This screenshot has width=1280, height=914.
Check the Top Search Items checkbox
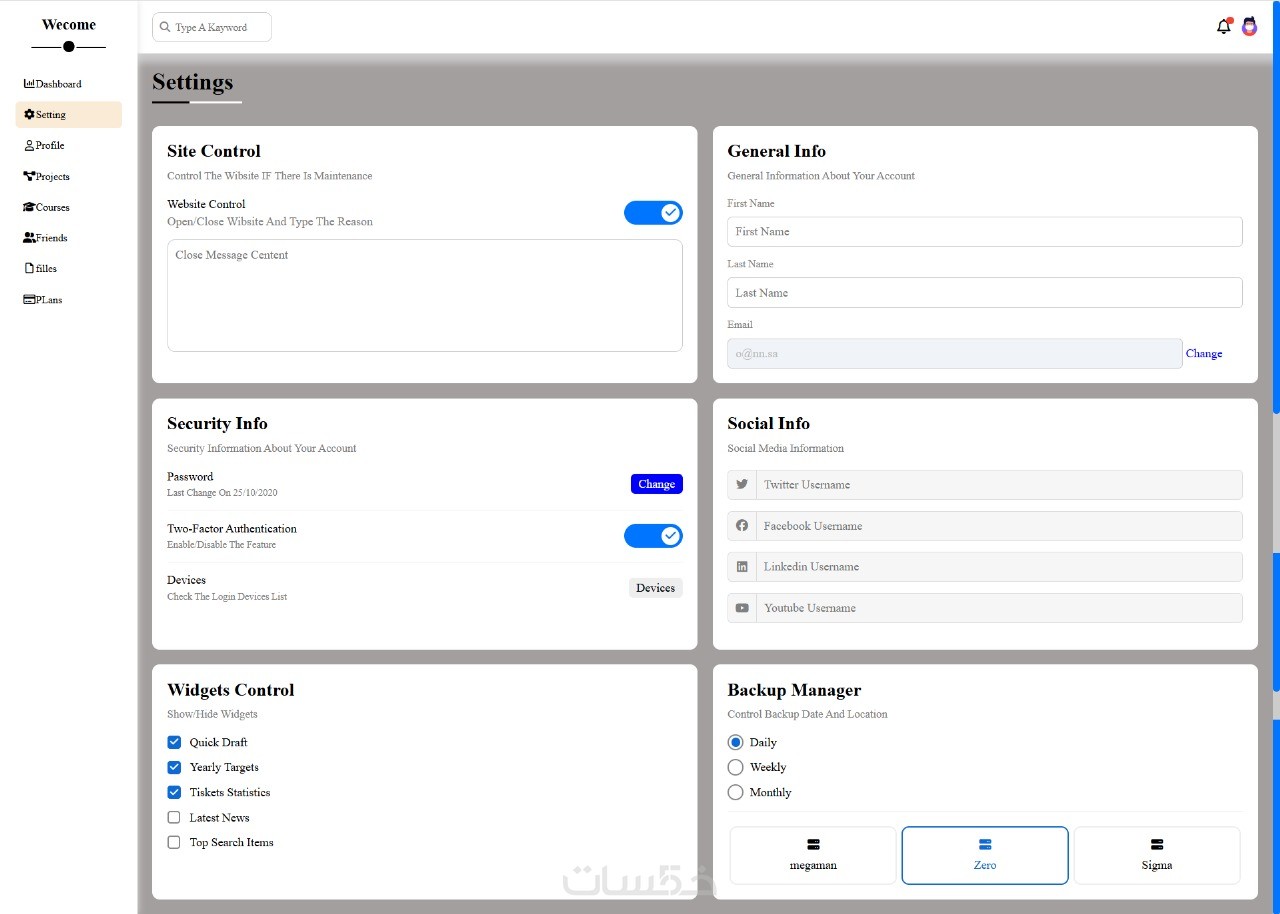174,842
